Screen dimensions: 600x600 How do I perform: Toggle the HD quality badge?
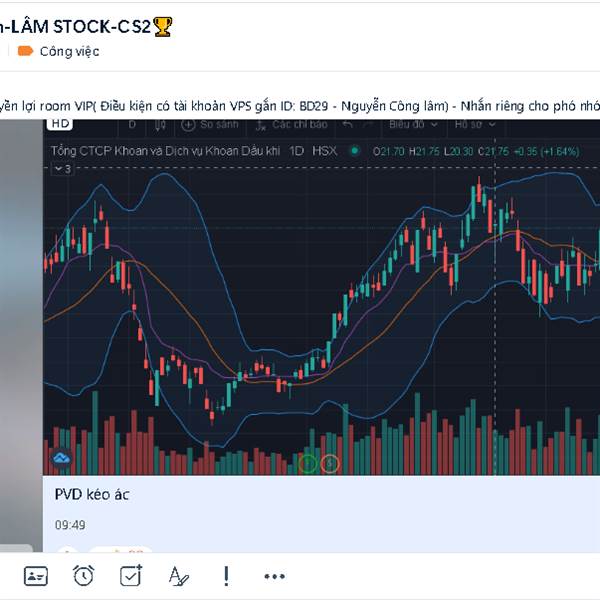[60, 124]
